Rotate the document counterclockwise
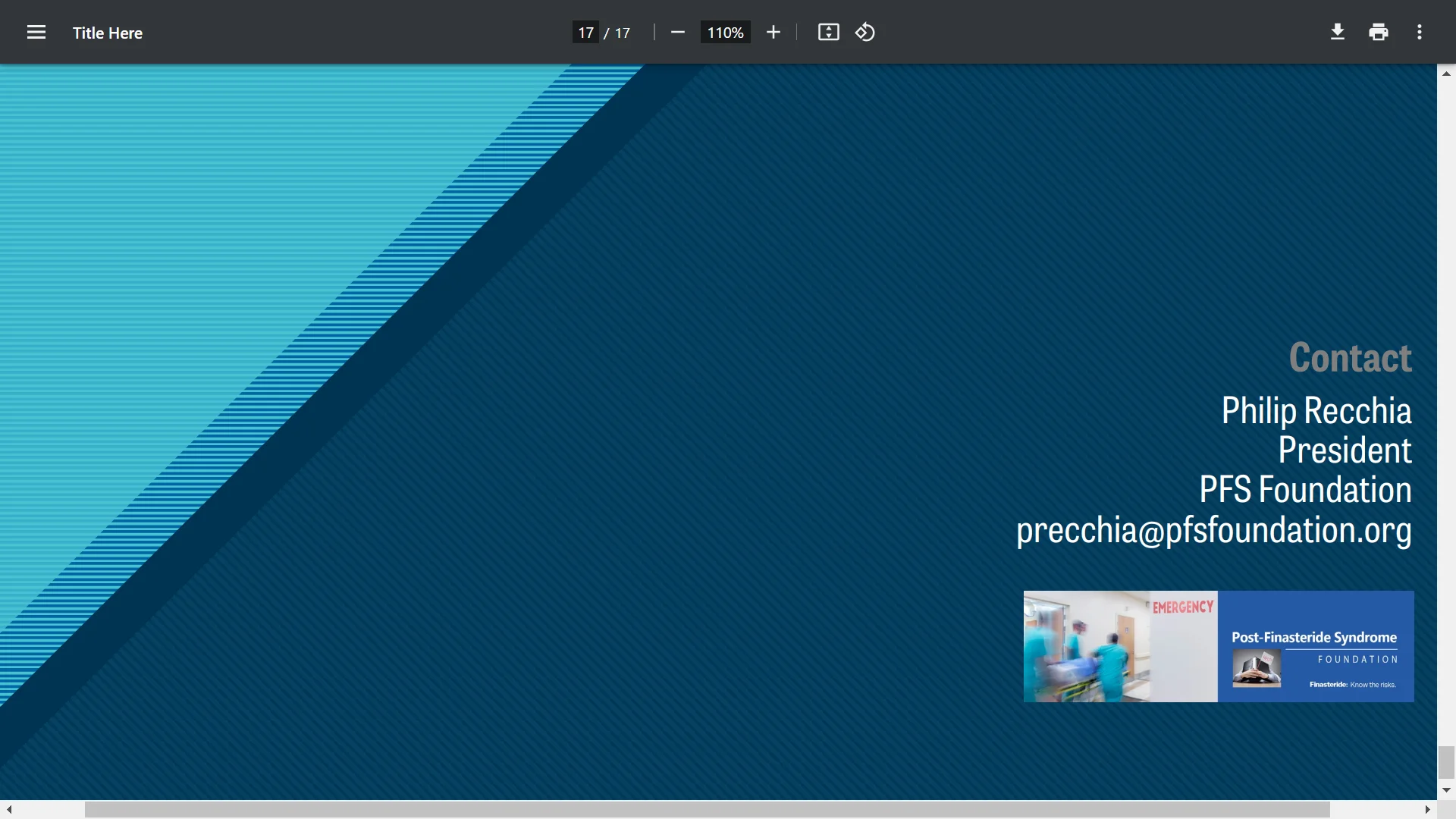Screen dimensions: 1456x819 click(865, 33)
